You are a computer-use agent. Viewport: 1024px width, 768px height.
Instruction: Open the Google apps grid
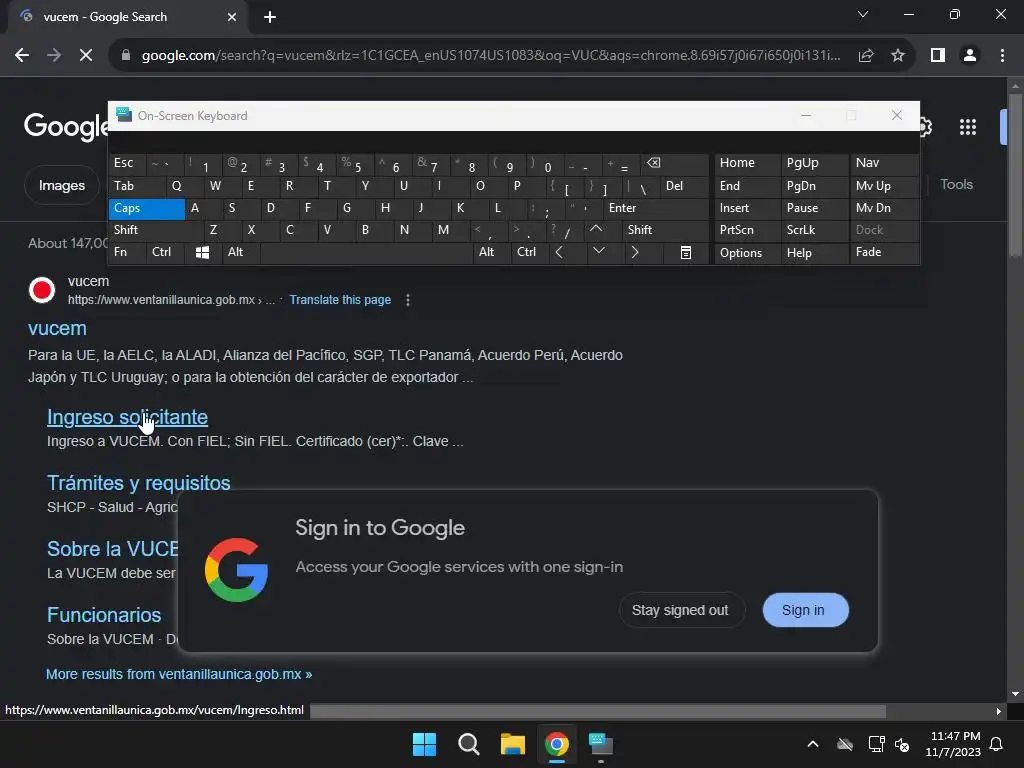(x=968, y=127)
